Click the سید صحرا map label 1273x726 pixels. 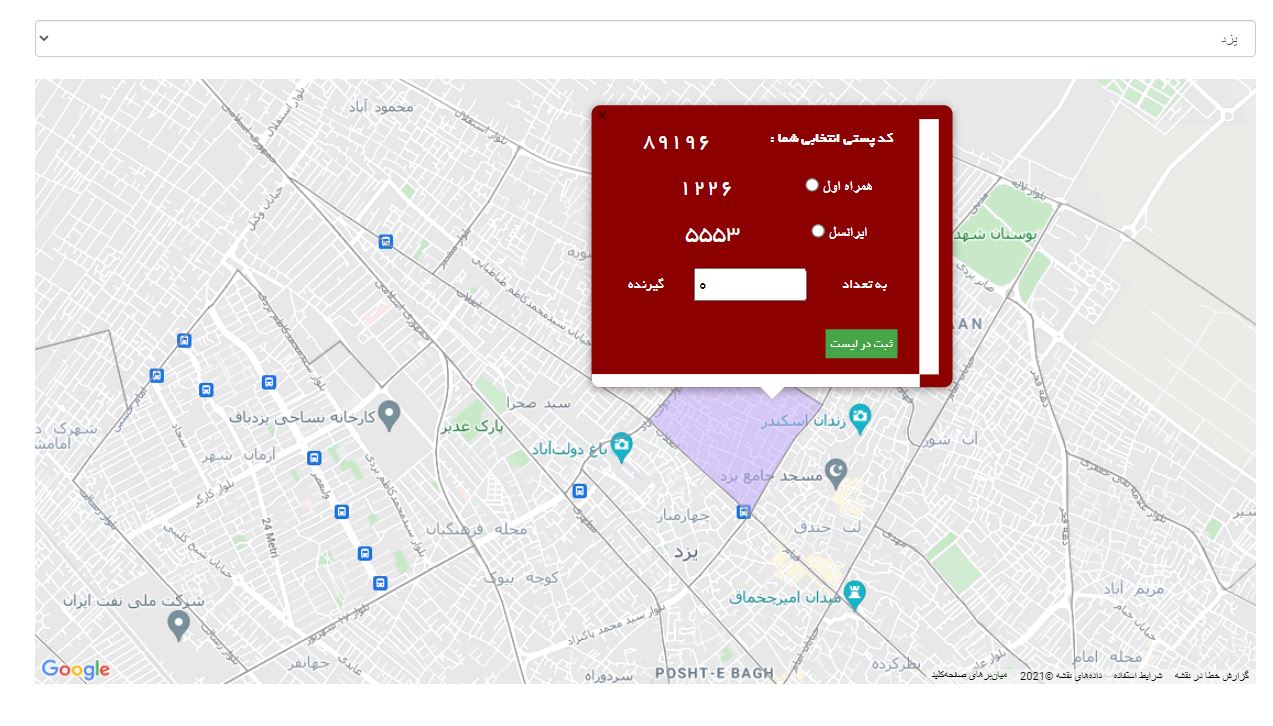[538, 403]
